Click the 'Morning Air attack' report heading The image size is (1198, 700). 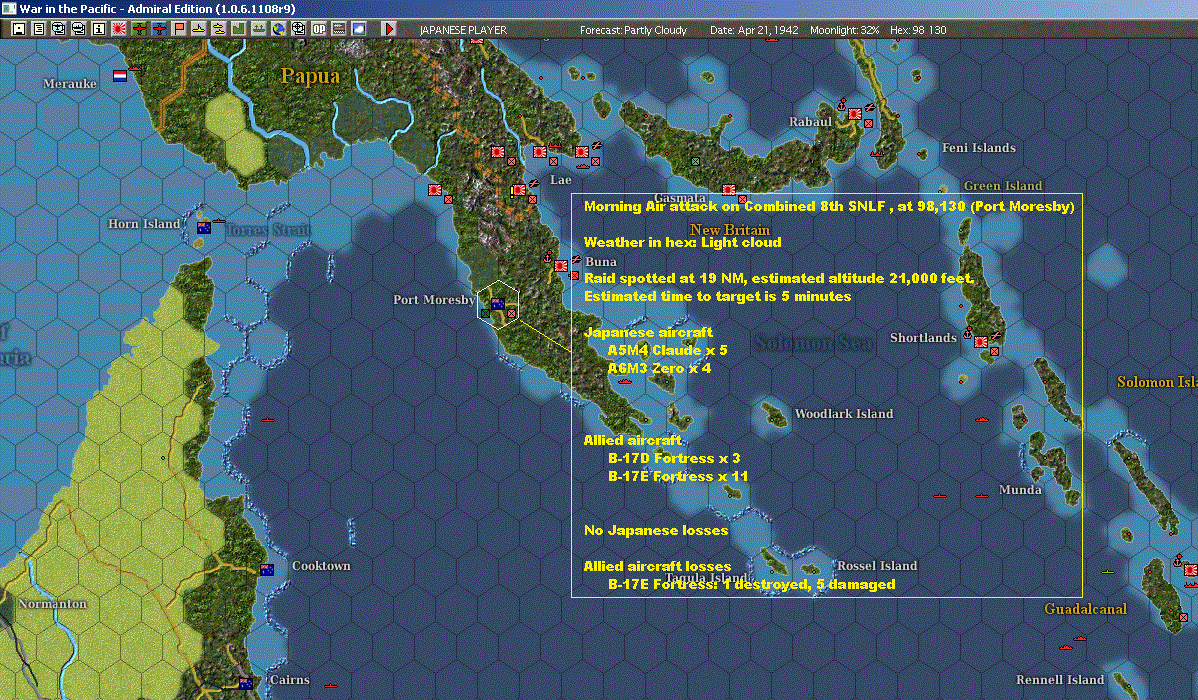[x=829, y=206]
